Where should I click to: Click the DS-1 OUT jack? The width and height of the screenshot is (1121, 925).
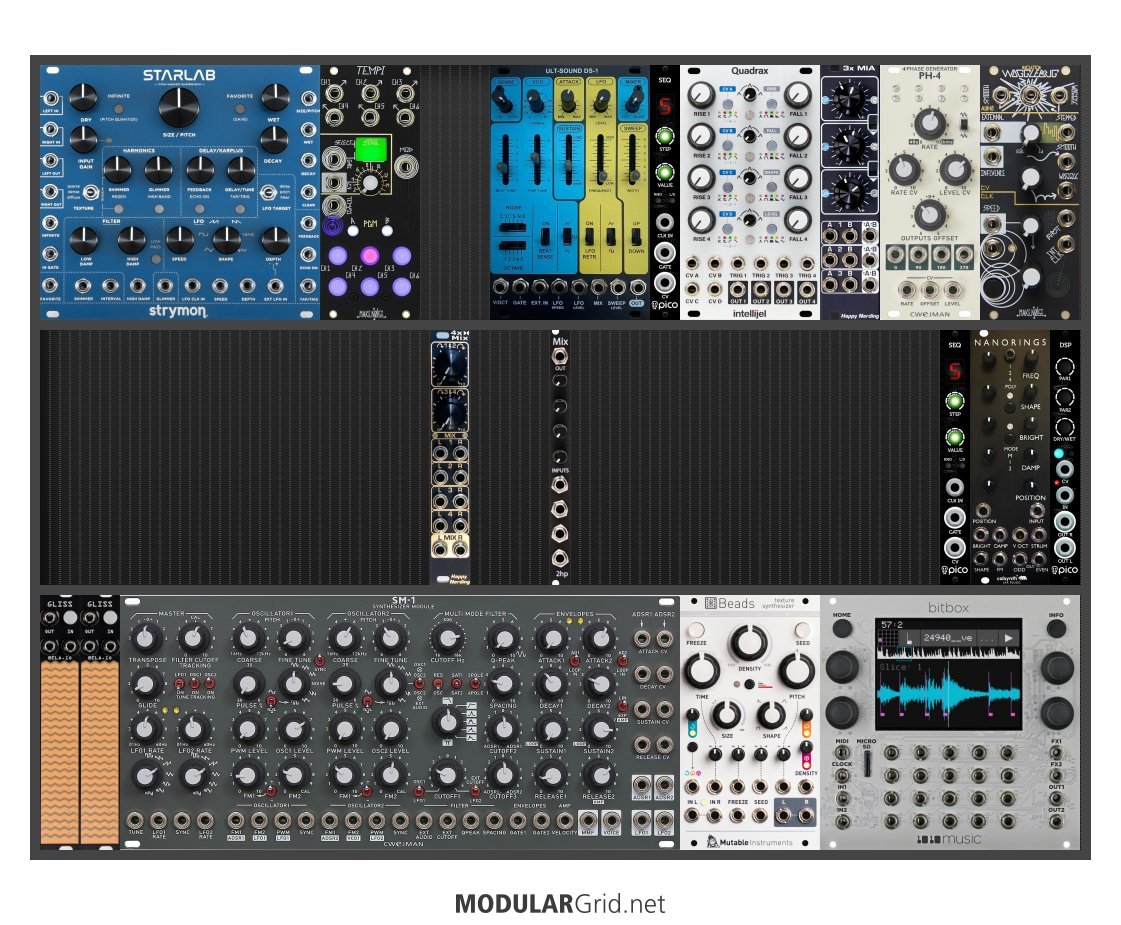(636, 287)
